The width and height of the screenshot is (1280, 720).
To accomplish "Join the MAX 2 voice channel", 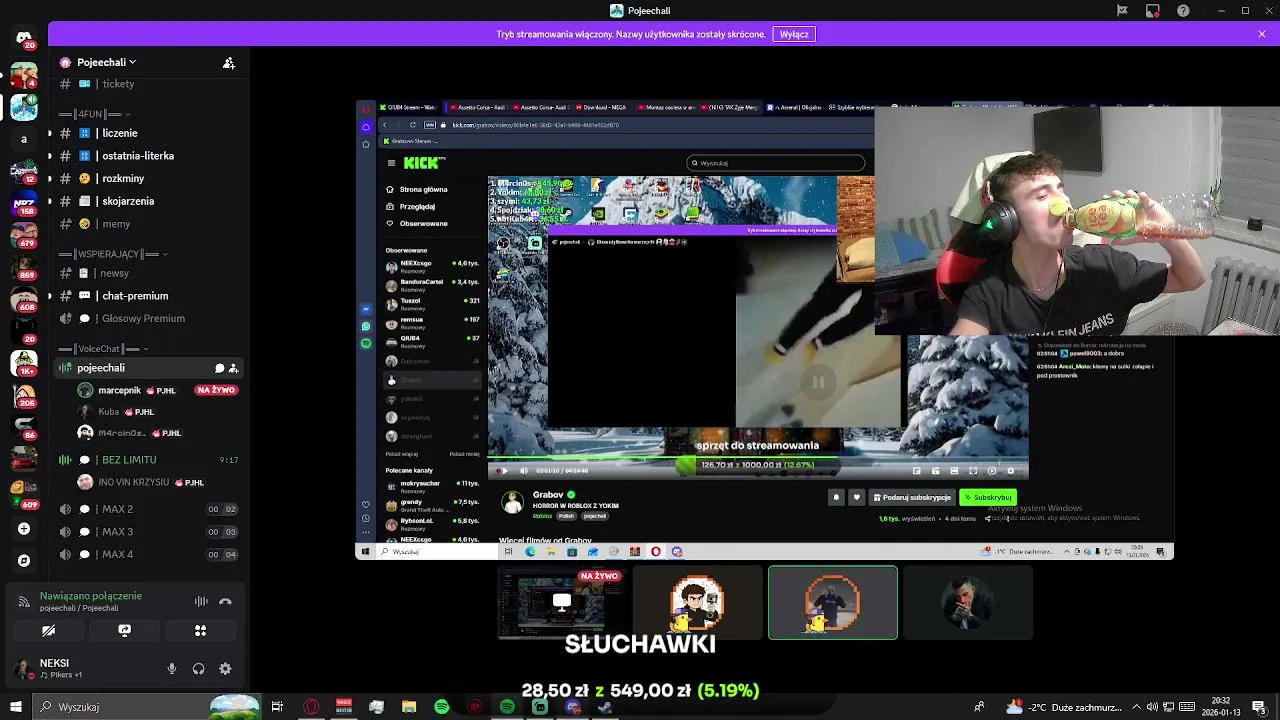I will (x=148, y=509).
